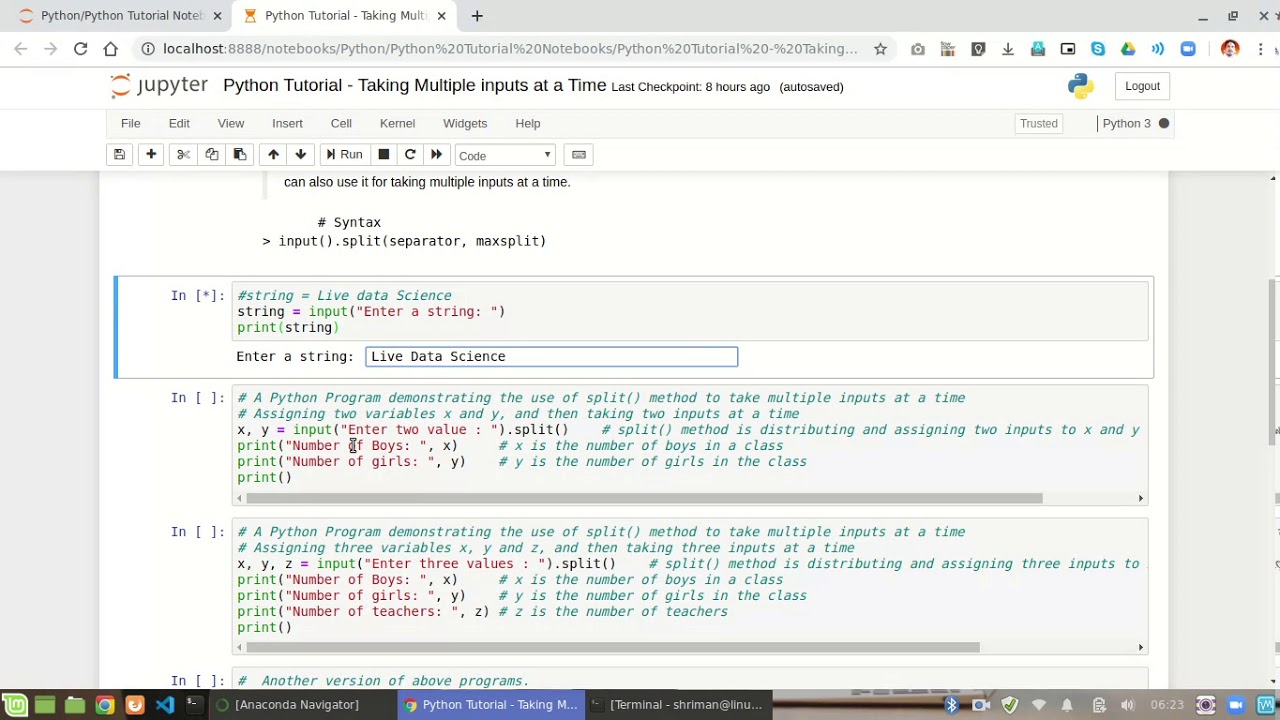Open the Edit menu
This screenshot has height=720, width=1280.
click(179, 123)
